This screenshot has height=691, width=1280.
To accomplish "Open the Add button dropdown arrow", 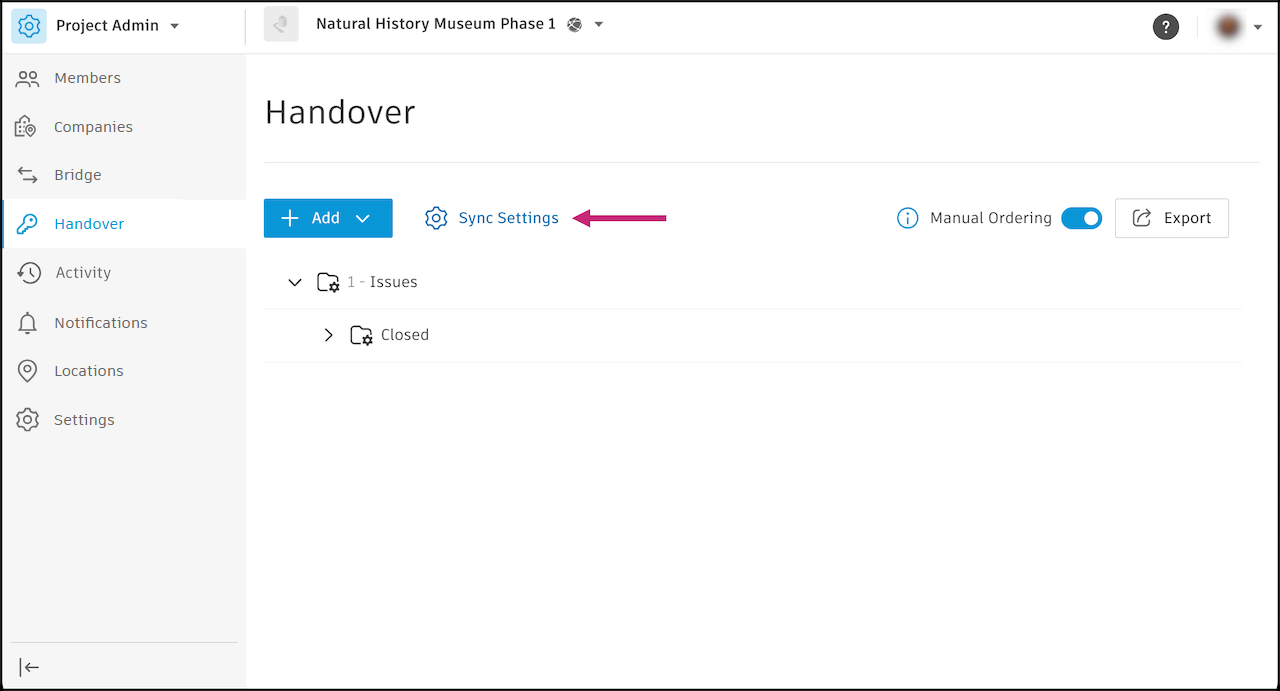I will pyautogui.click(x=362, y=217).
